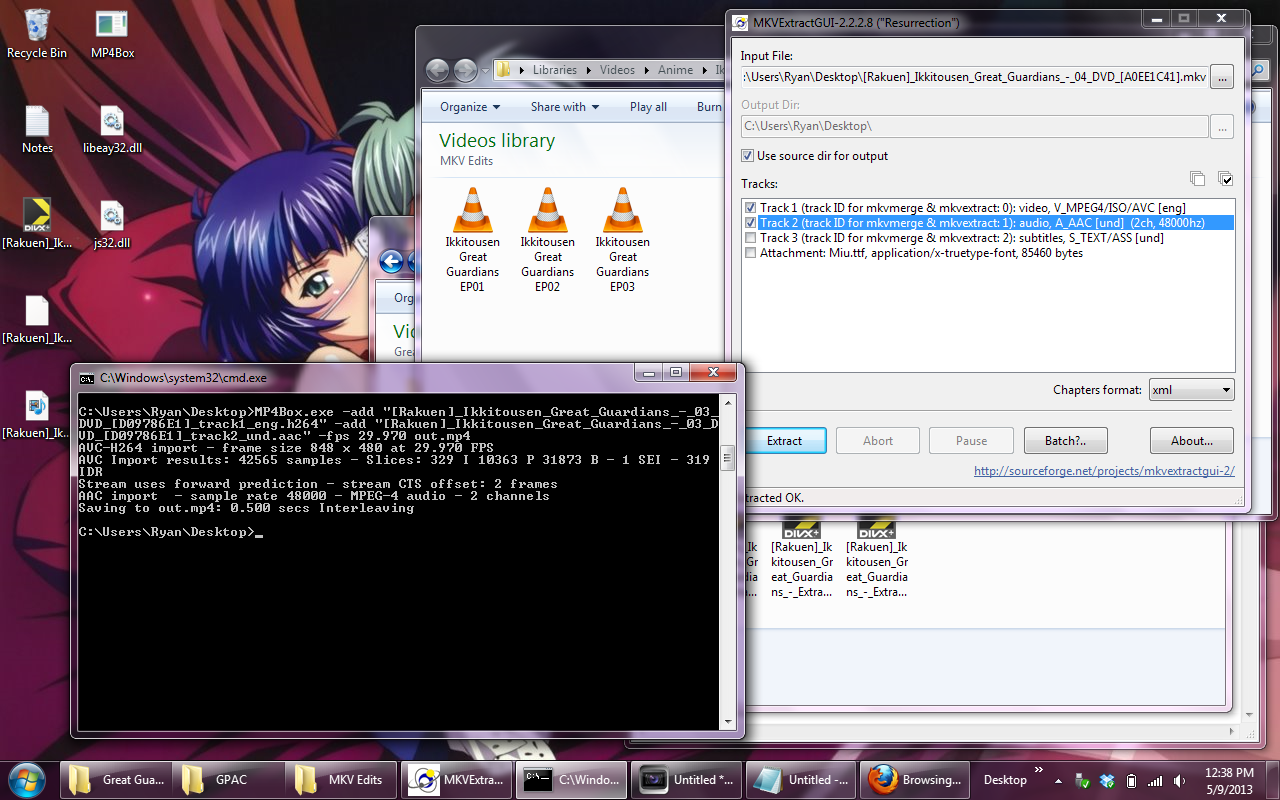Click the Desktop toolbar label on taskbar
This screenshot has width=1280, height=800.
pos(1005,780)
